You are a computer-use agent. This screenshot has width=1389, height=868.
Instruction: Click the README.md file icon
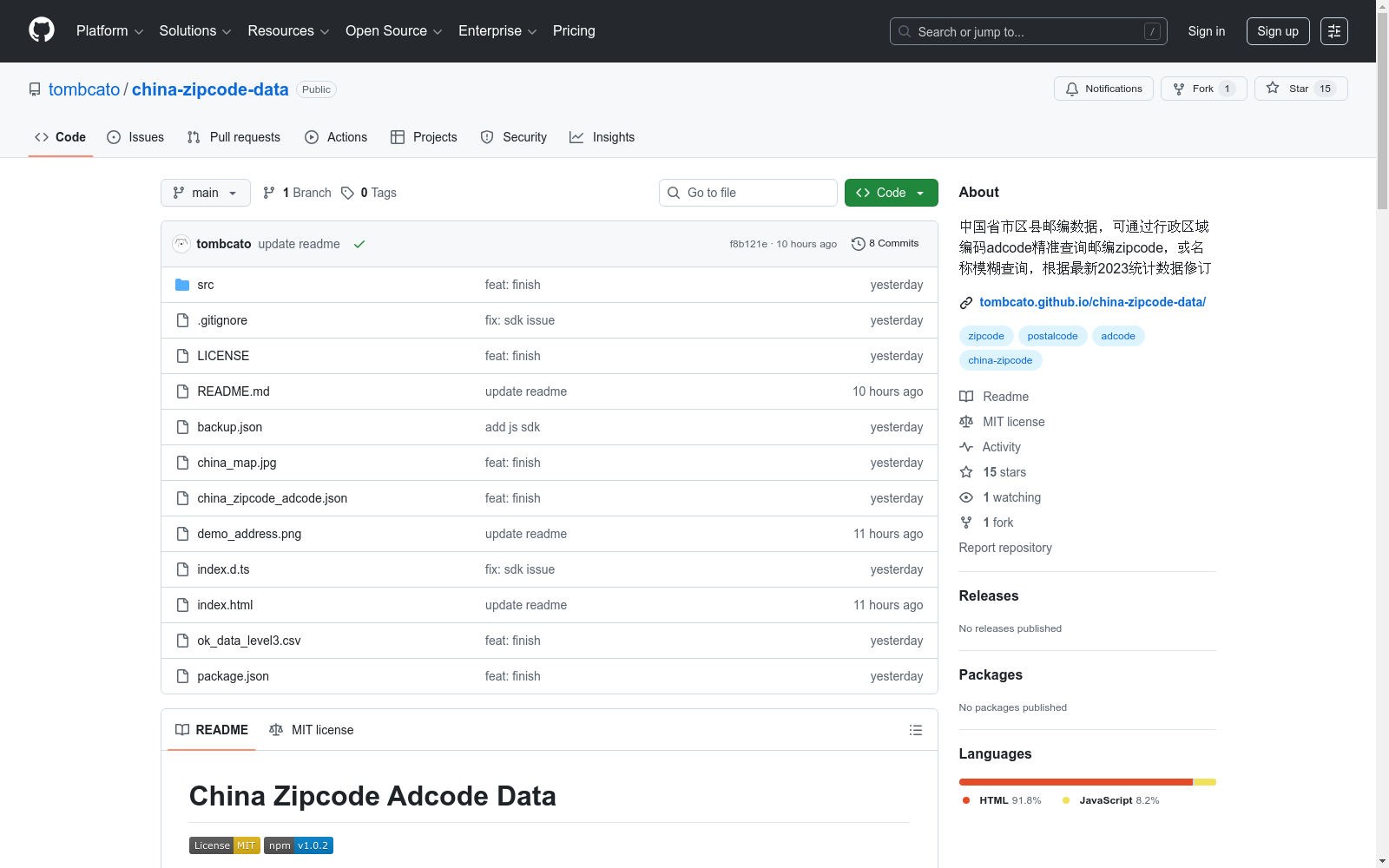(x=182, y=391)
